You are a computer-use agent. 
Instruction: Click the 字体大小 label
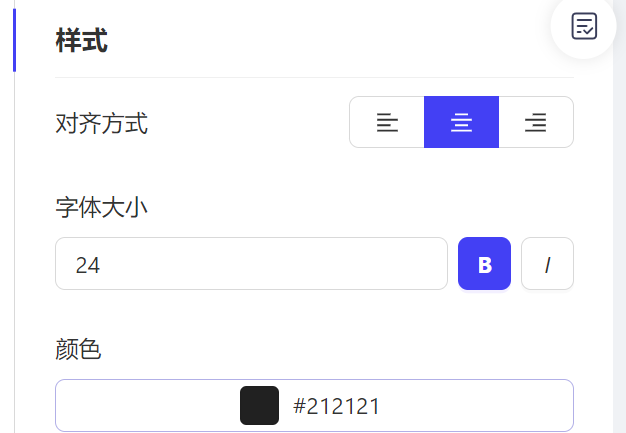pos(101,208)
